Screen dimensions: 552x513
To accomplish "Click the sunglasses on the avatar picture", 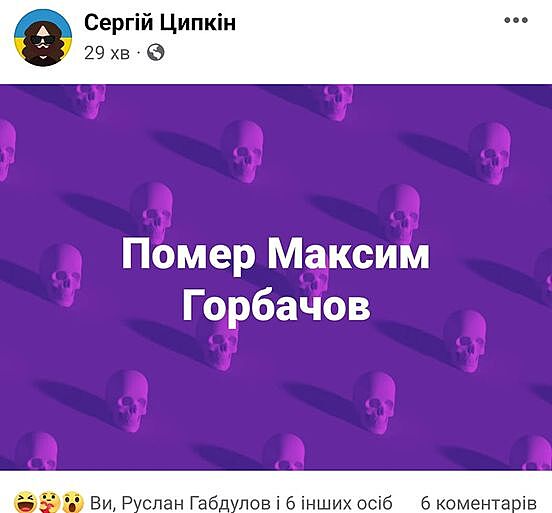I will point(42,40).
